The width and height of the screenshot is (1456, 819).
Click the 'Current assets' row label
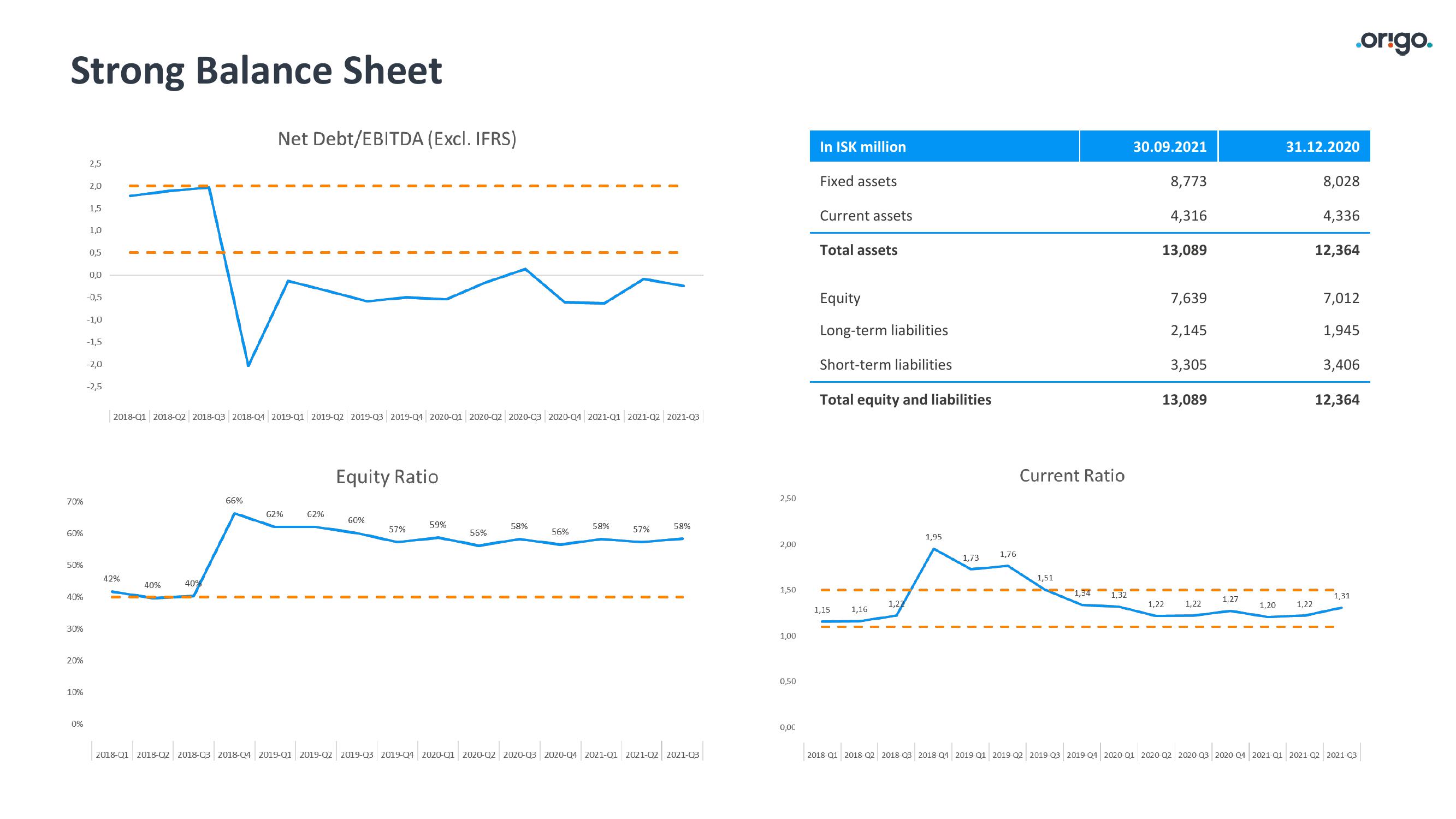[866, 216]
